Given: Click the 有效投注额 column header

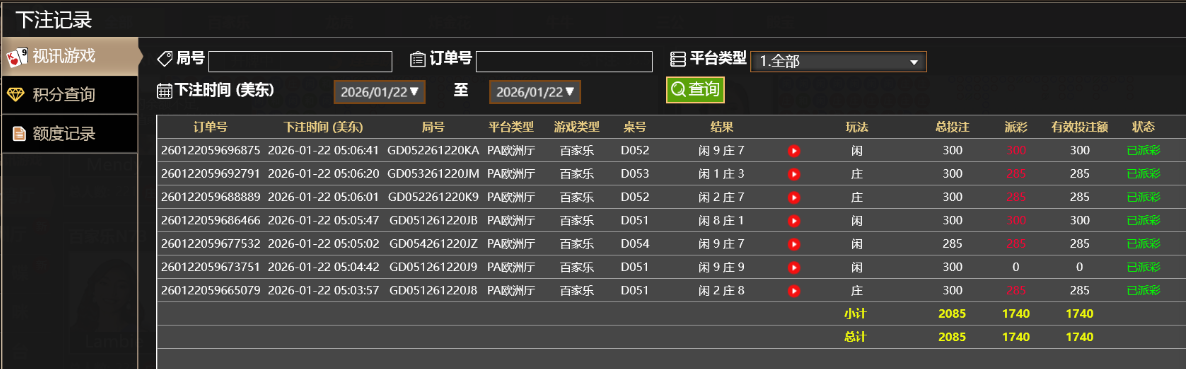Looking at the screenshot, I should (1079, 127).
